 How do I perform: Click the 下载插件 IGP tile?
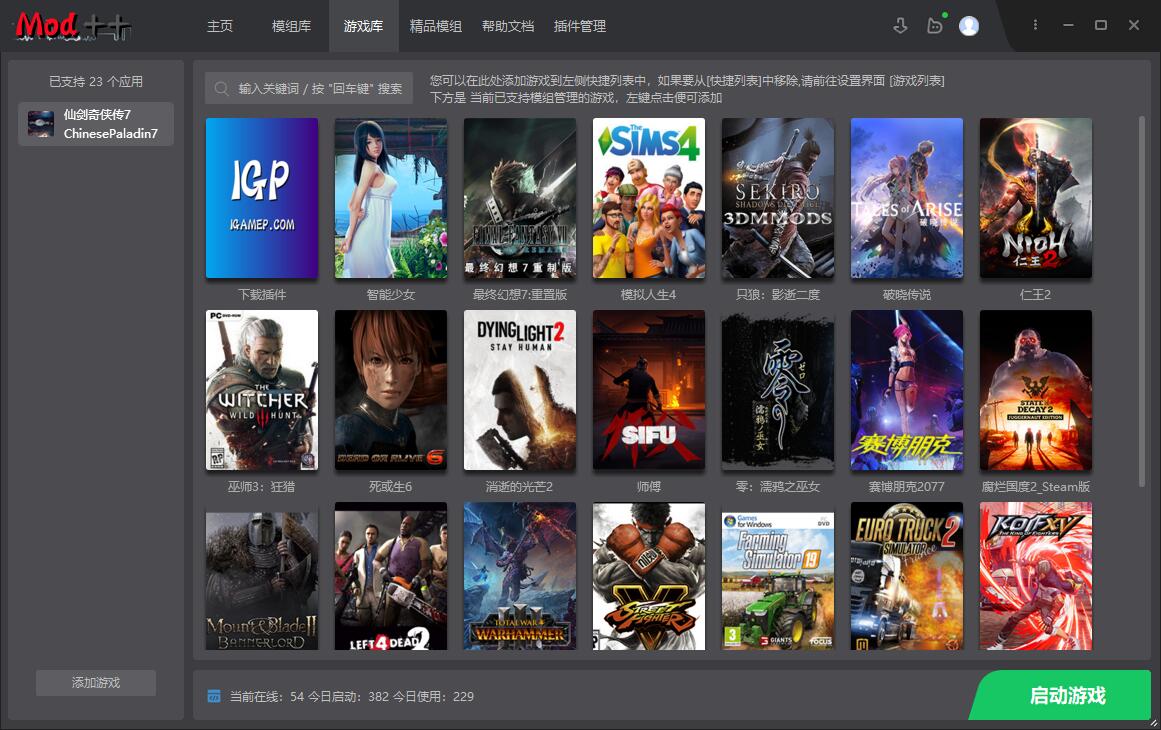[261, 197]
